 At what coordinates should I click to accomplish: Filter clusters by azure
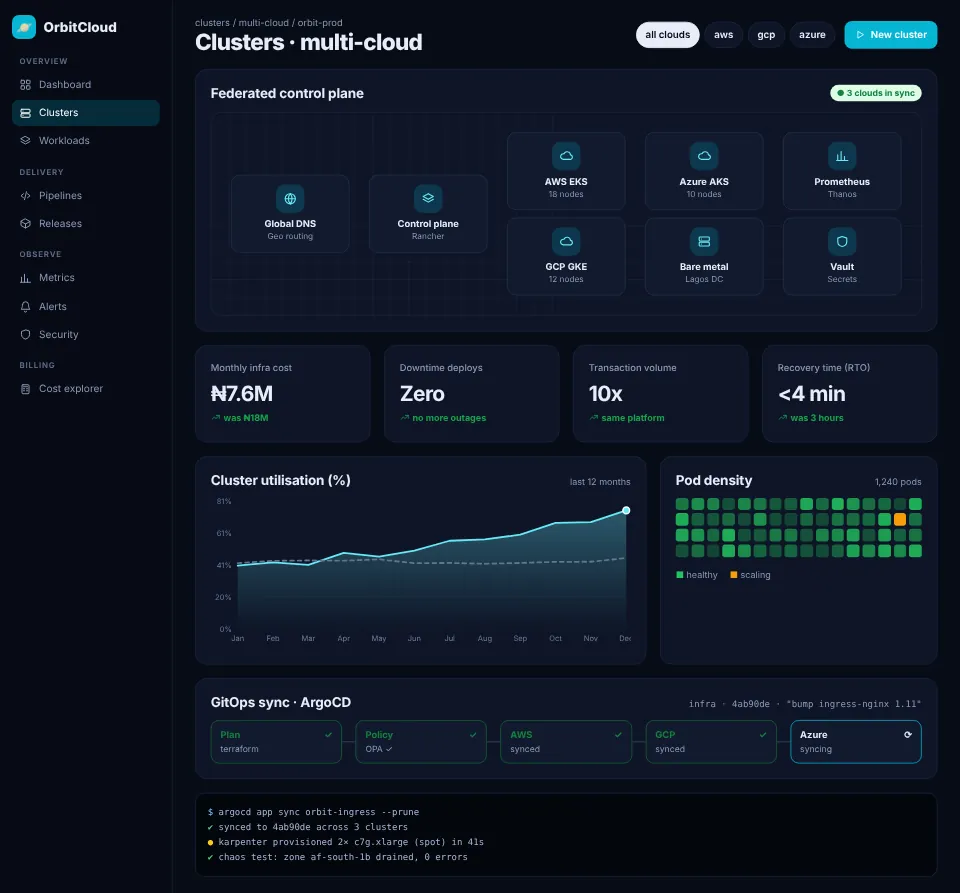[x=812, y=35]
